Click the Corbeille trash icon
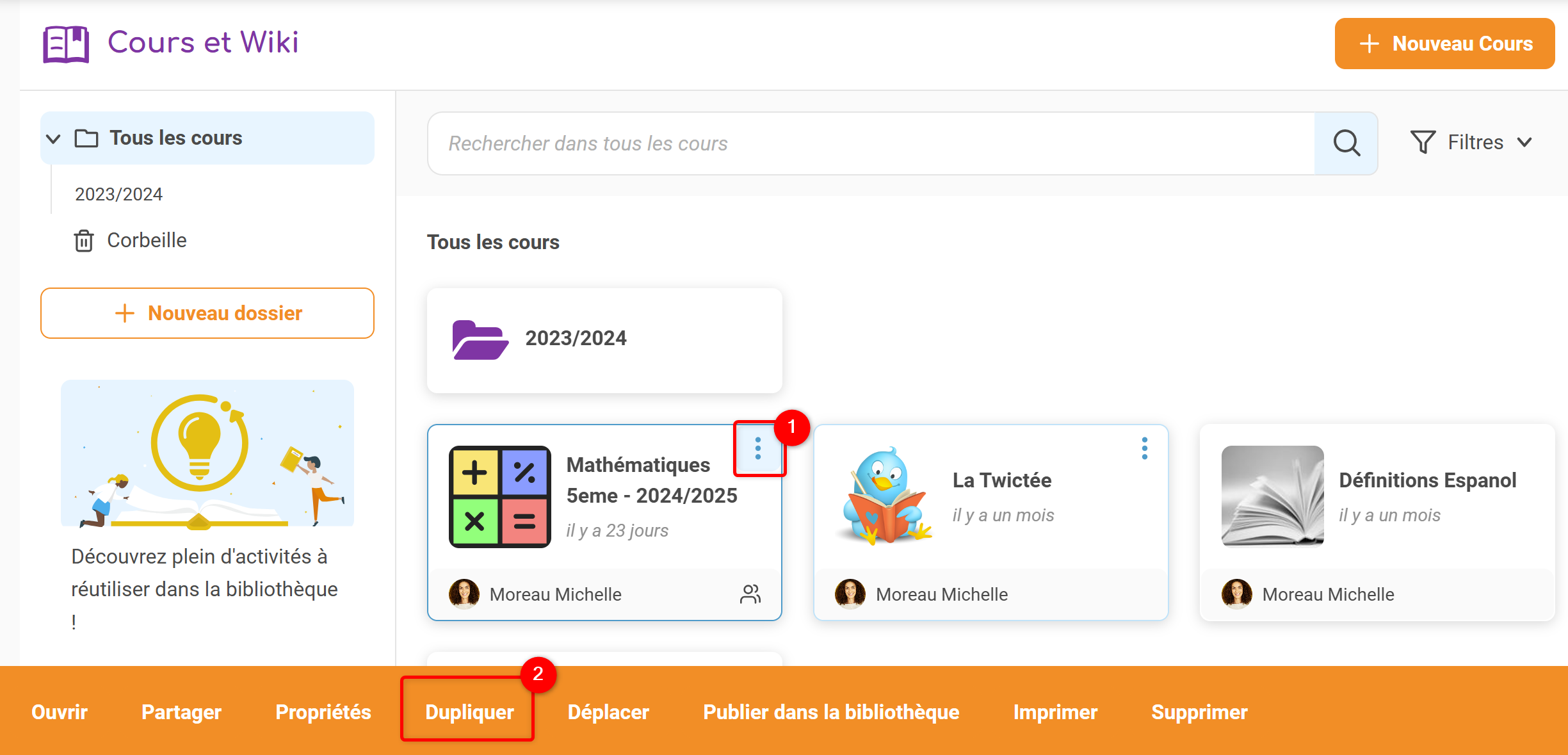Viewport: 1568px width, 755px height. [x=84, y=241]
